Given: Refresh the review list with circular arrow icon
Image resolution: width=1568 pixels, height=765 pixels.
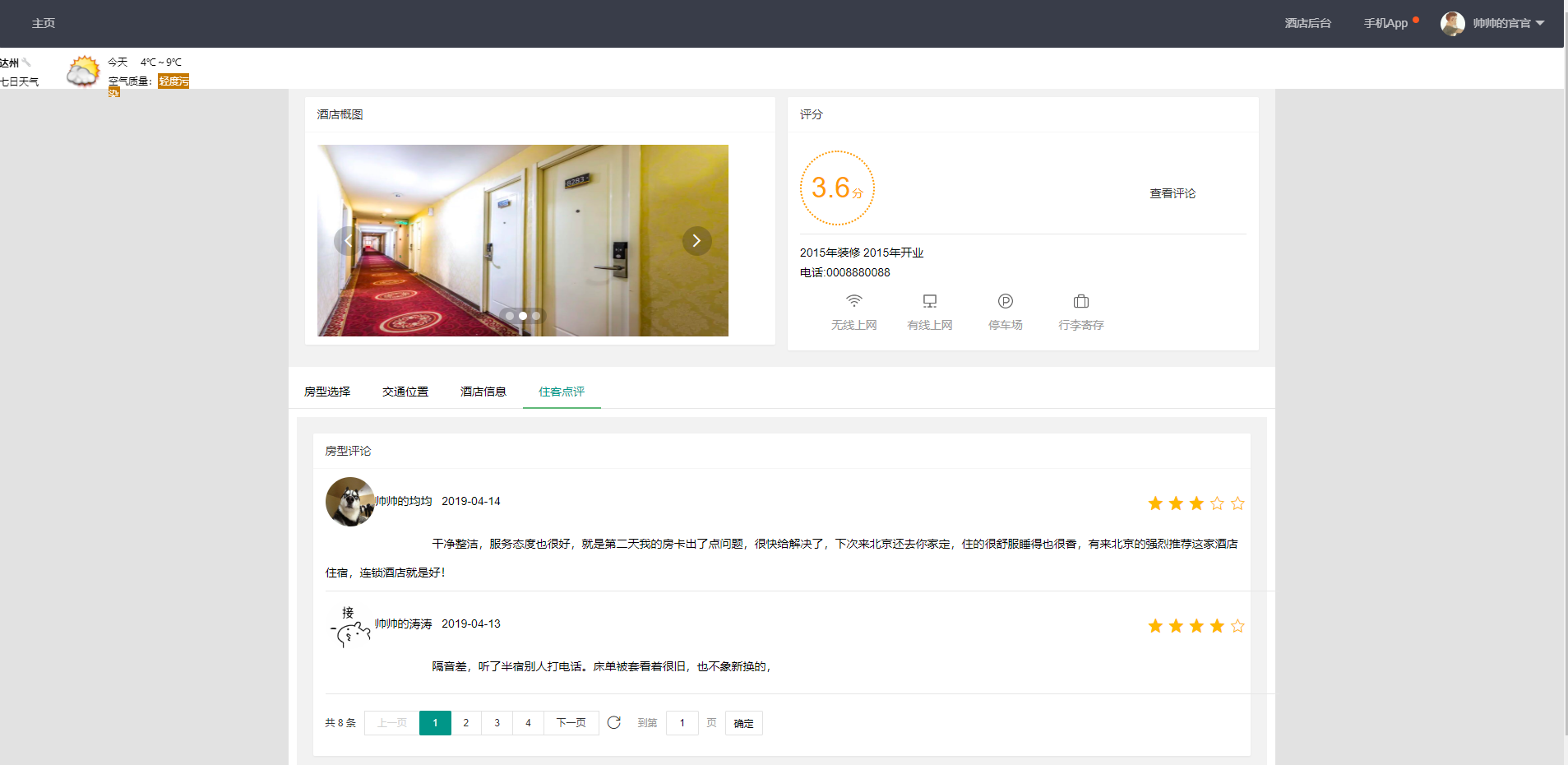Looking at the screenshot, I should pos(614,722).
